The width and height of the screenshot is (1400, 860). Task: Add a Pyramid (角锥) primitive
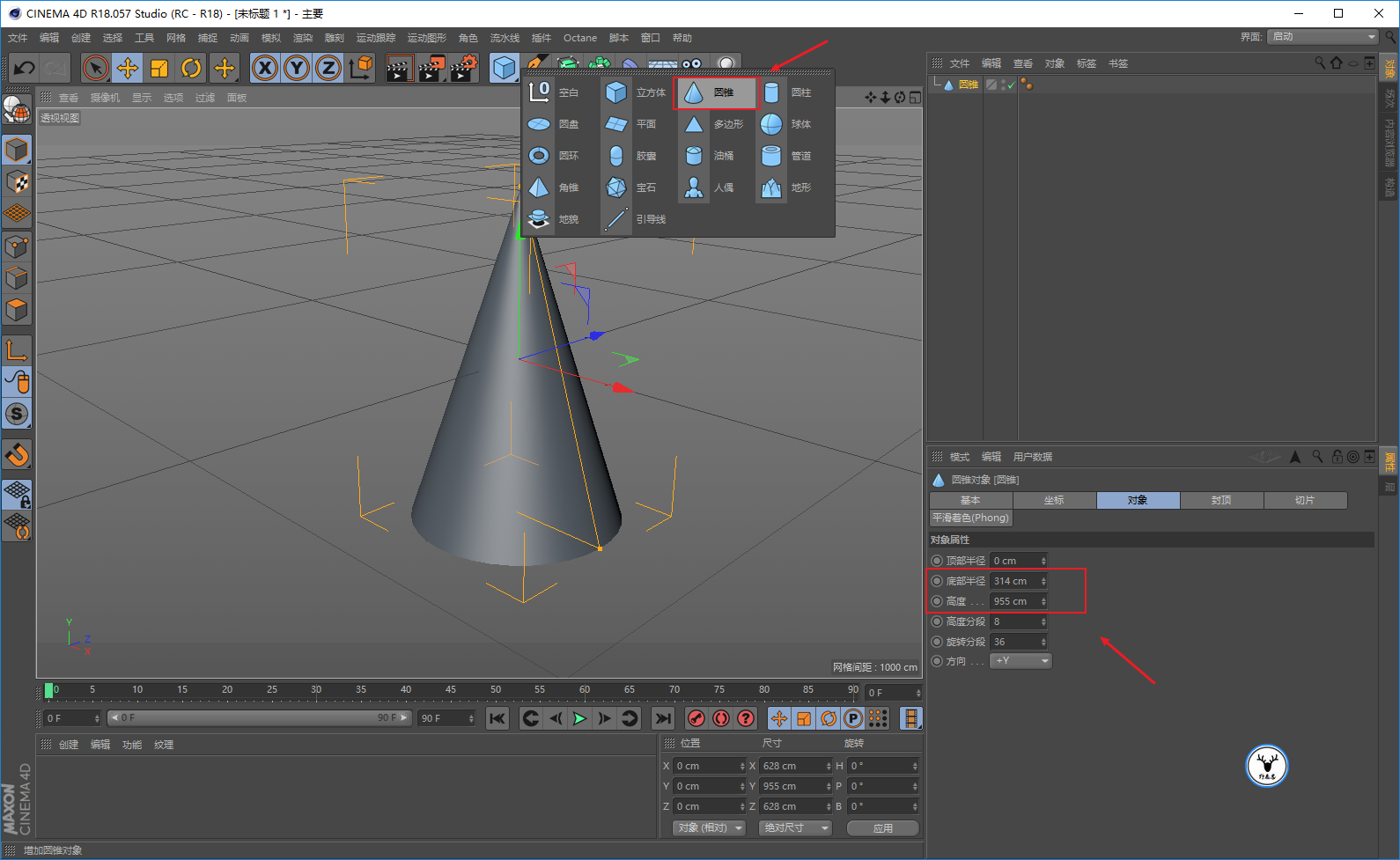point(554,187)
